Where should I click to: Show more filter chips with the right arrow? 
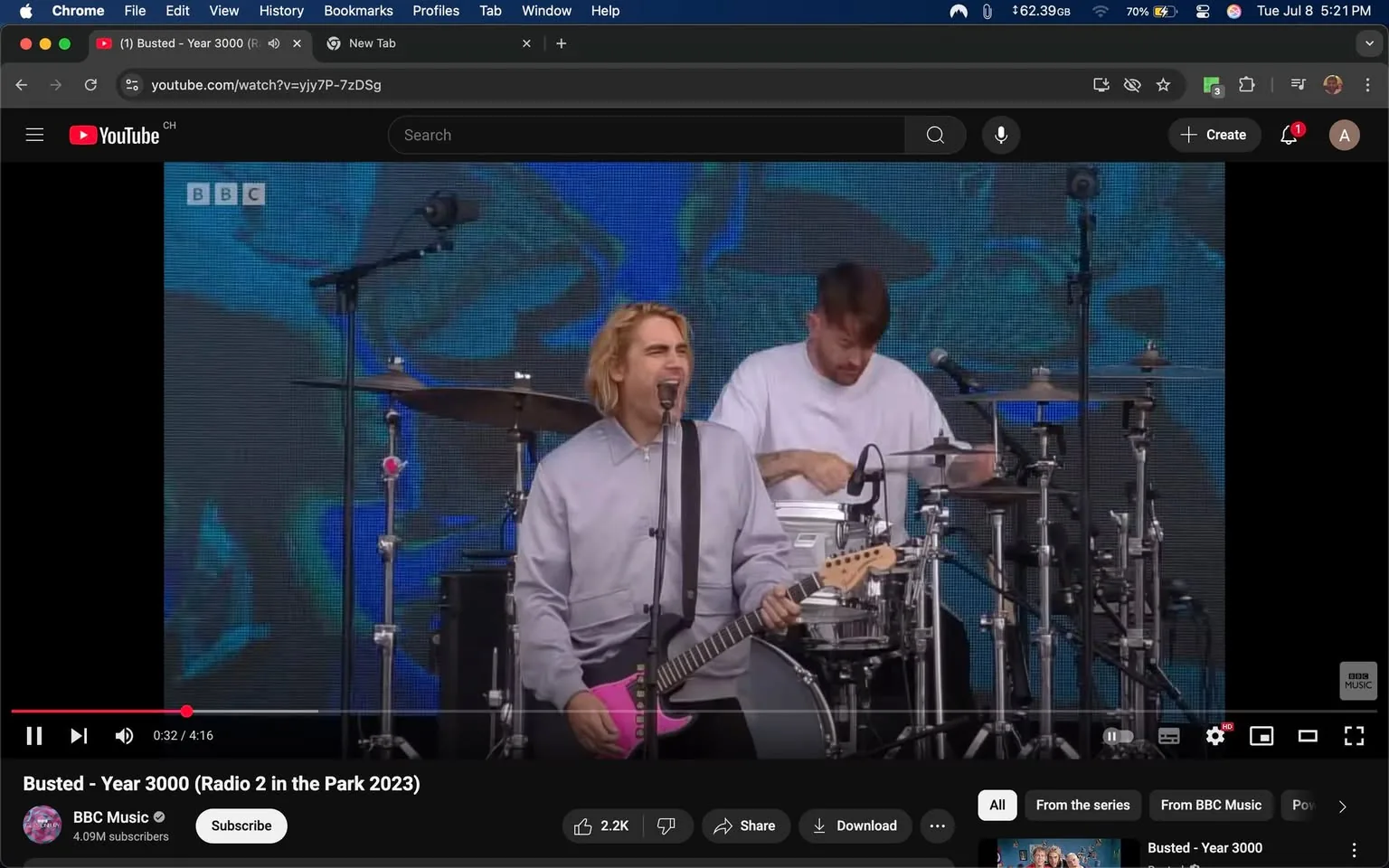point(1342,805)
